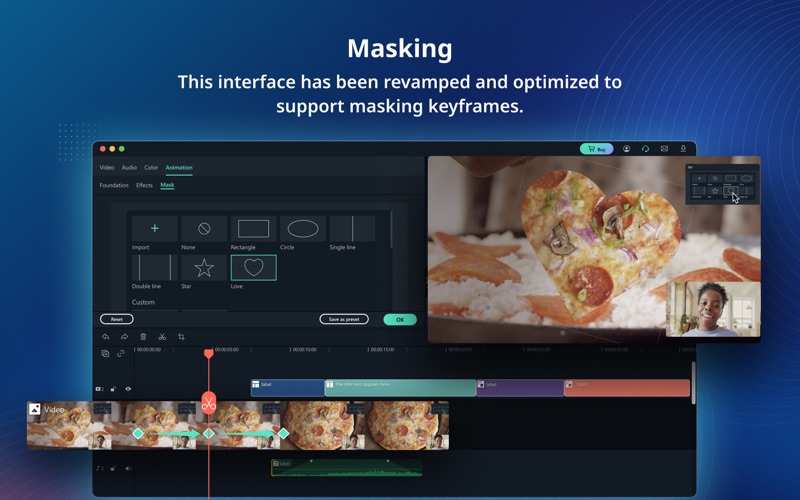The image size is (800, 500).
Task: Select the blue label clip
Action: coord(288,388)
